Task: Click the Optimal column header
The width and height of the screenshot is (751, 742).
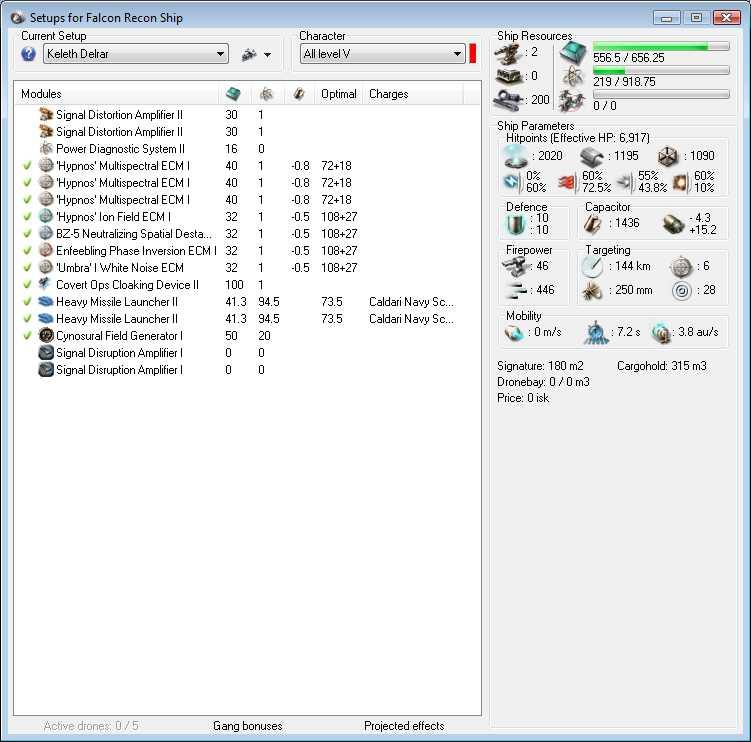Action: (339, 94)
